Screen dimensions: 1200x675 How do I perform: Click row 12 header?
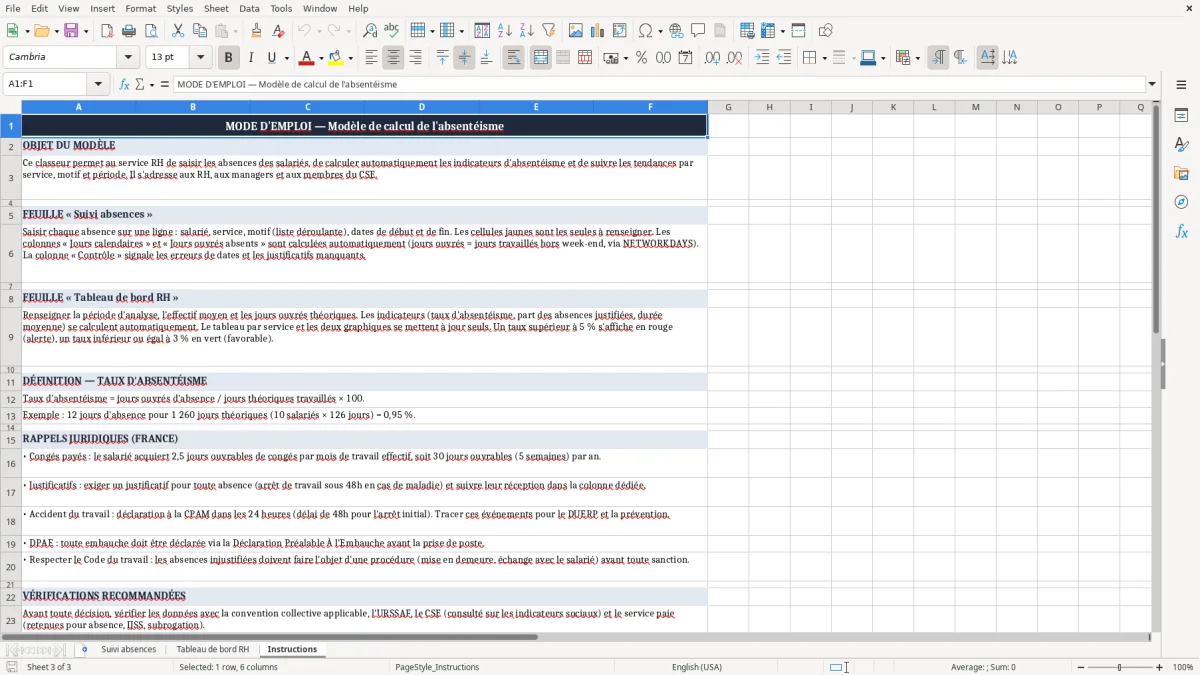tap(11, 398)
